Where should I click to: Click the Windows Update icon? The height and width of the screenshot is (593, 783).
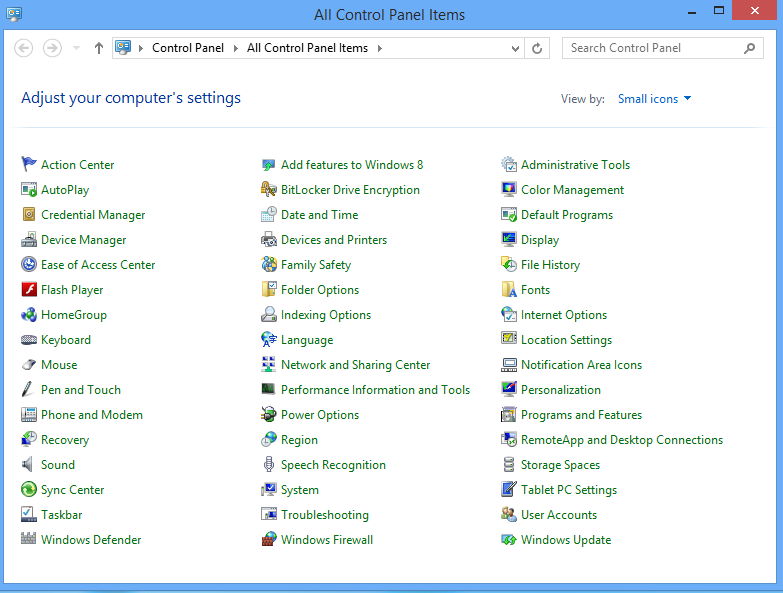tap(509, 540)
